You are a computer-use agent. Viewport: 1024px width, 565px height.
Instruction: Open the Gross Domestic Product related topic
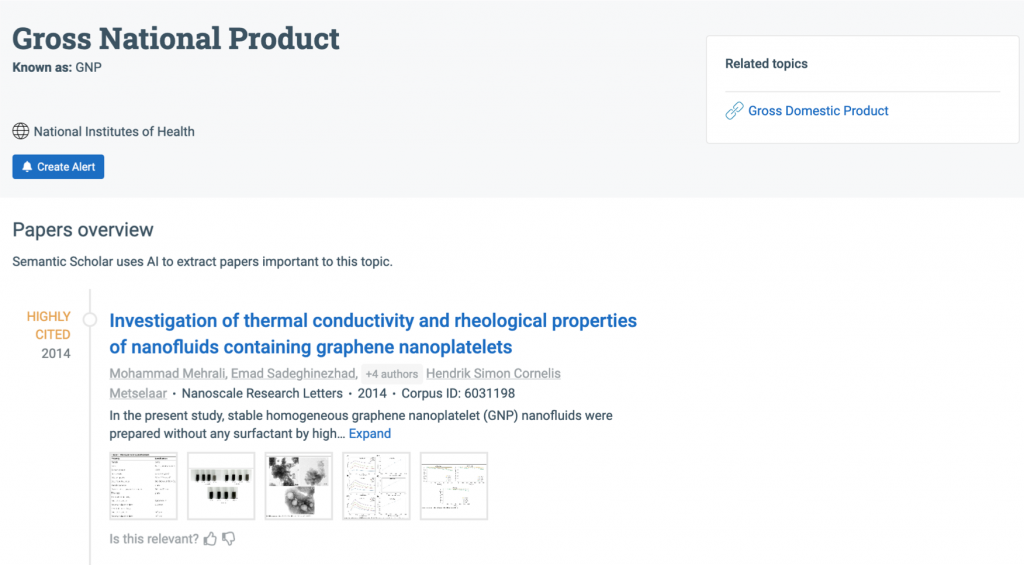(818, 111)
